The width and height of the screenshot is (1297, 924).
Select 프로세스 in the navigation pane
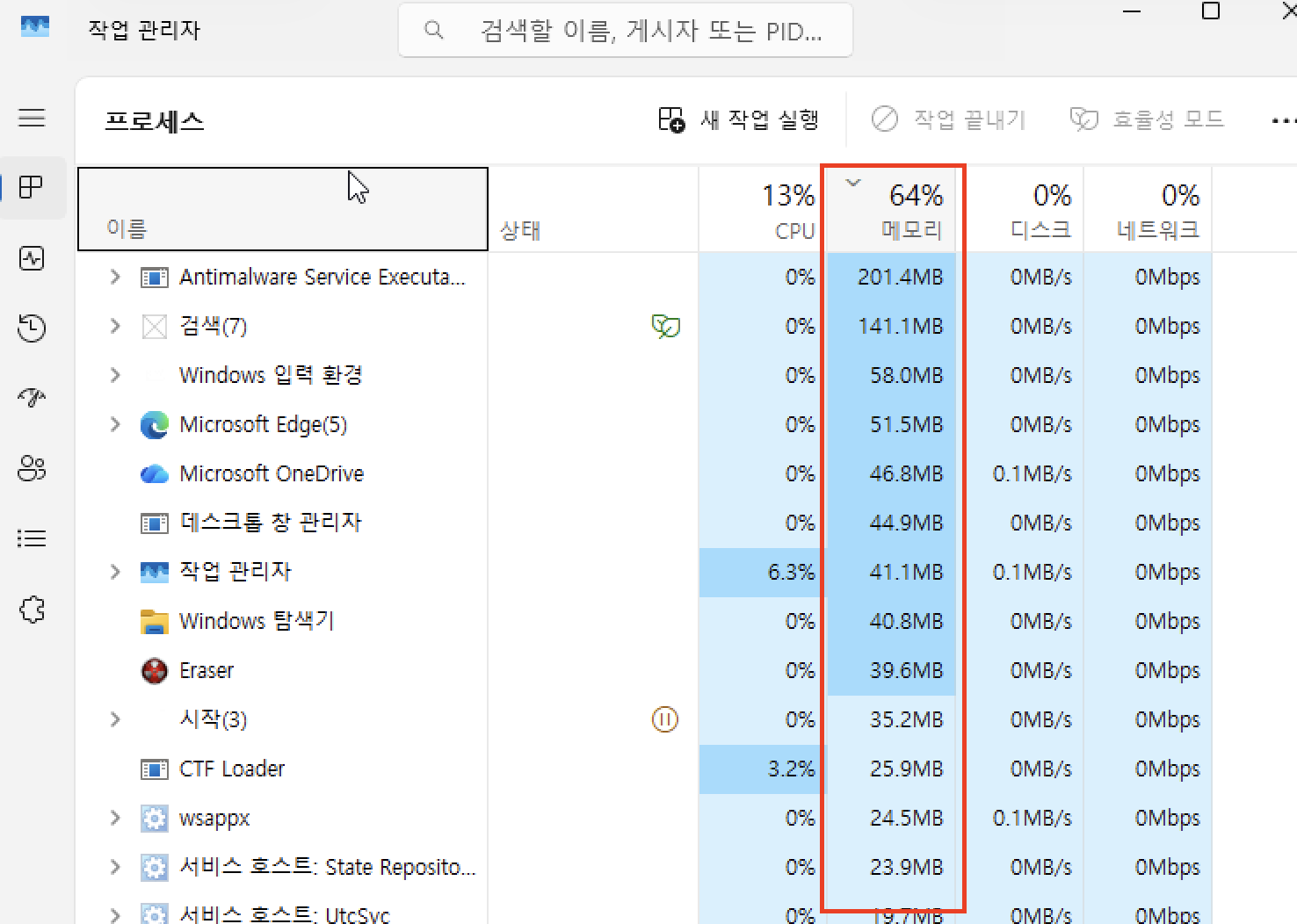[x=33, y=187]
